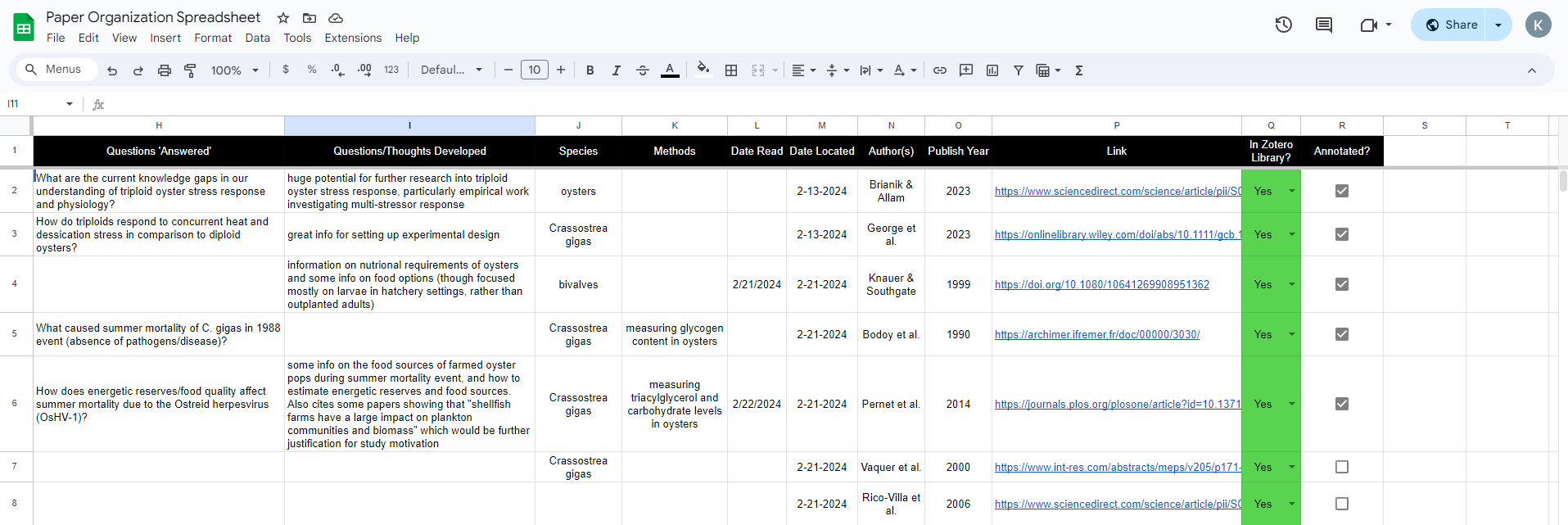Open the Extensions menu
This screenshot has height=525, width=1568.
[x=353, y=38]
